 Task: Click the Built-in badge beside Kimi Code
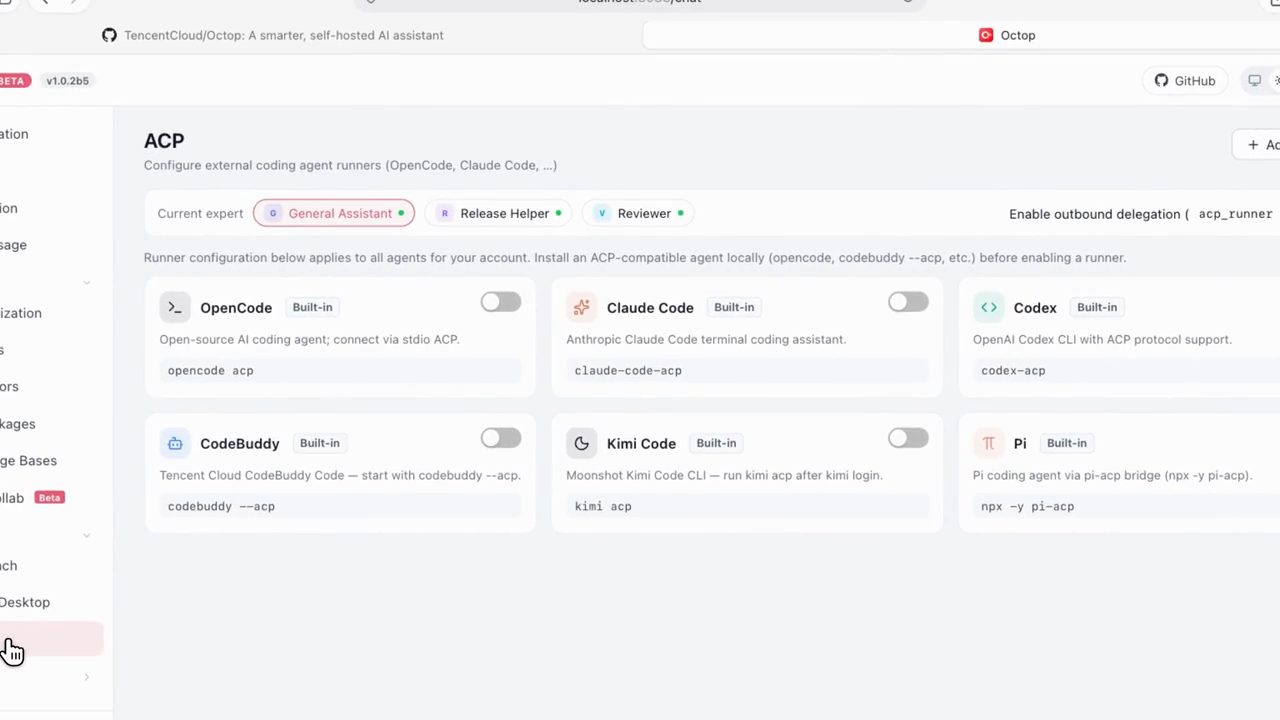pyautogui.click(x=716, y=443)
